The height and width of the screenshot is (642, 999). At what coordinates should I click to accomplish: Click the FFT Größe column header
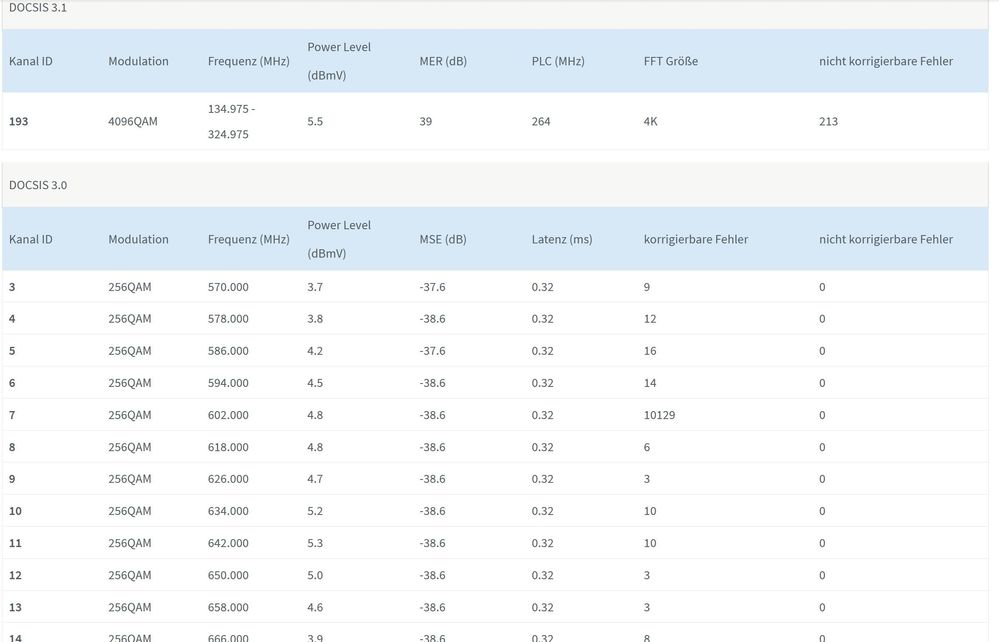670,61
